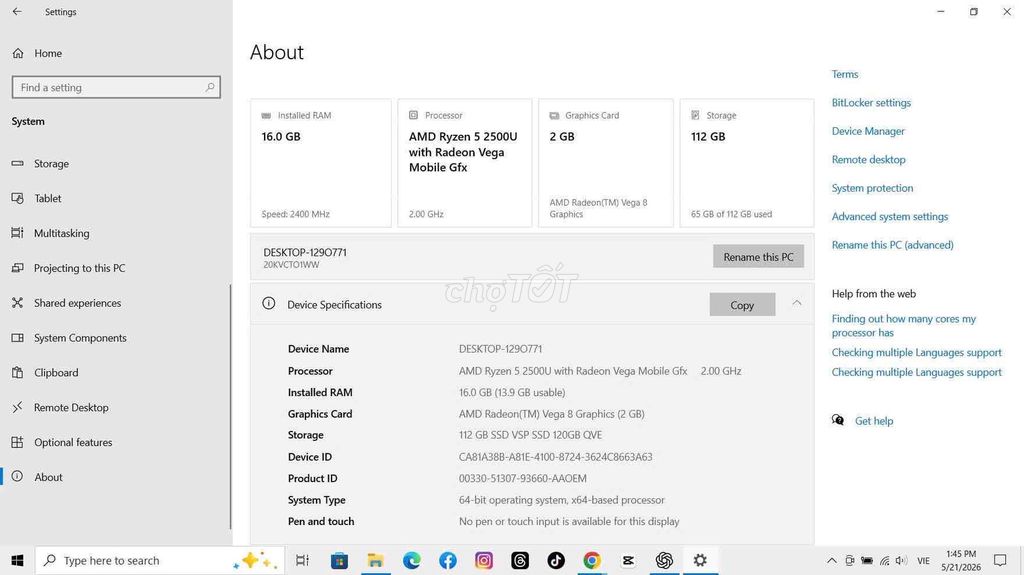Image resolution: width=1024 pixels, height=575 pixels.
Task: Open Advanced system settings link
Action: (889, 216)
